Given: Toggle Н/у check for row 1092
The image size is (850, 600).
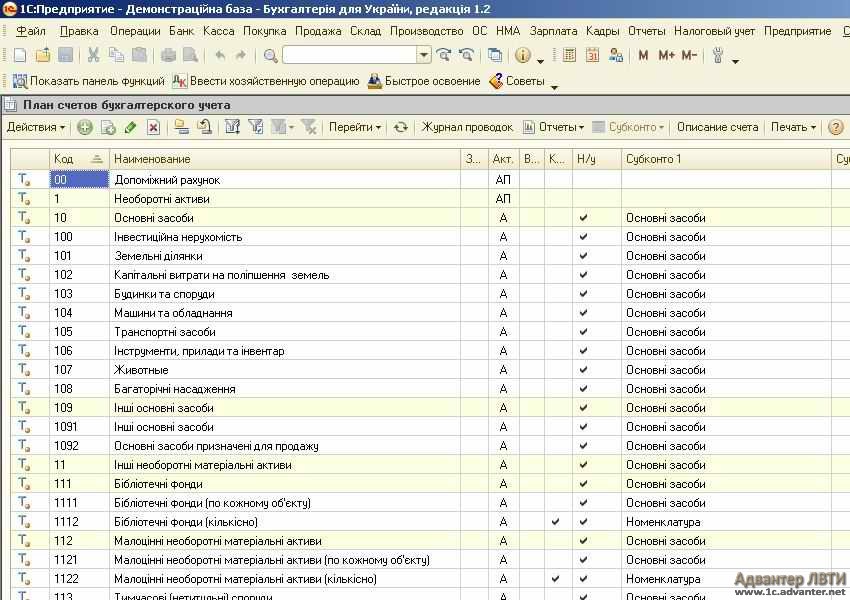Looking at the screenshot, I should click(x=583, y=446).
